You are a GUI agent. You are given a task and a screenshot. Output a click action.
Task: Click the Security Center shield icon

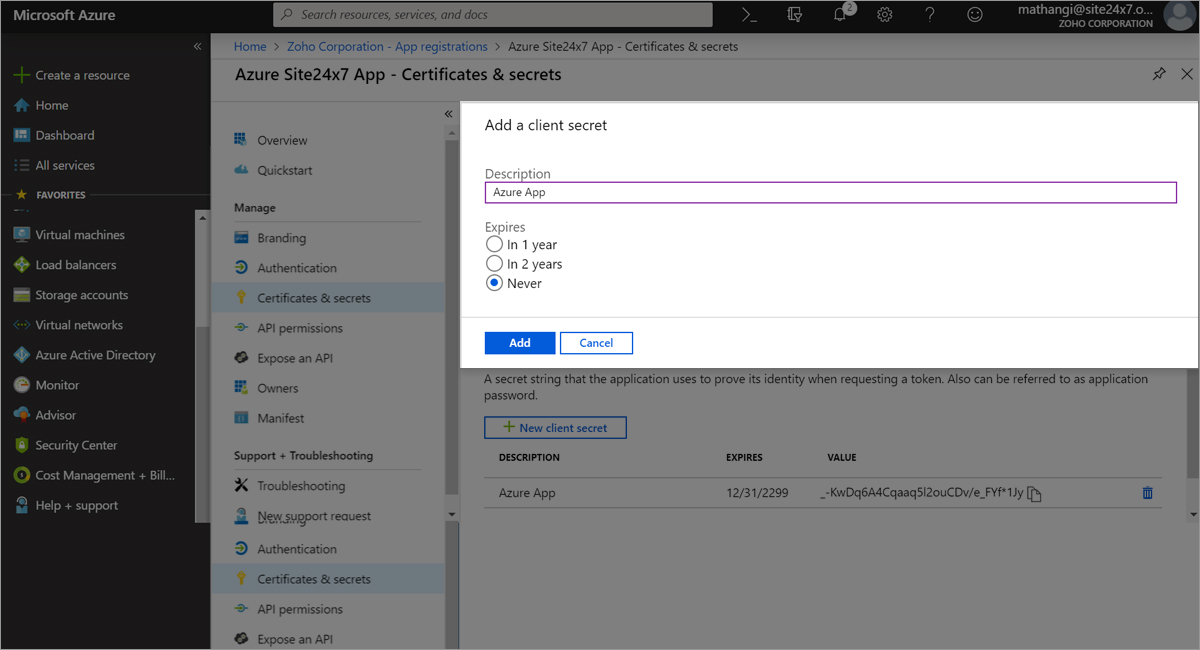(x=21, y=445)
